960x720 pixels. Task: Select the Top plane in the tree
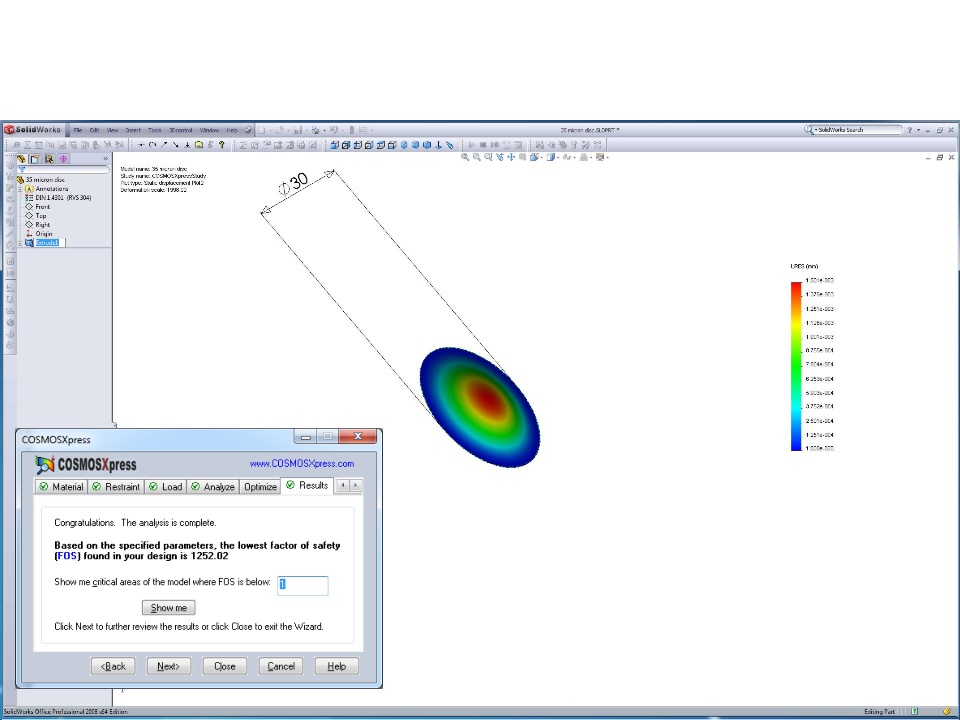coord(36,216)
